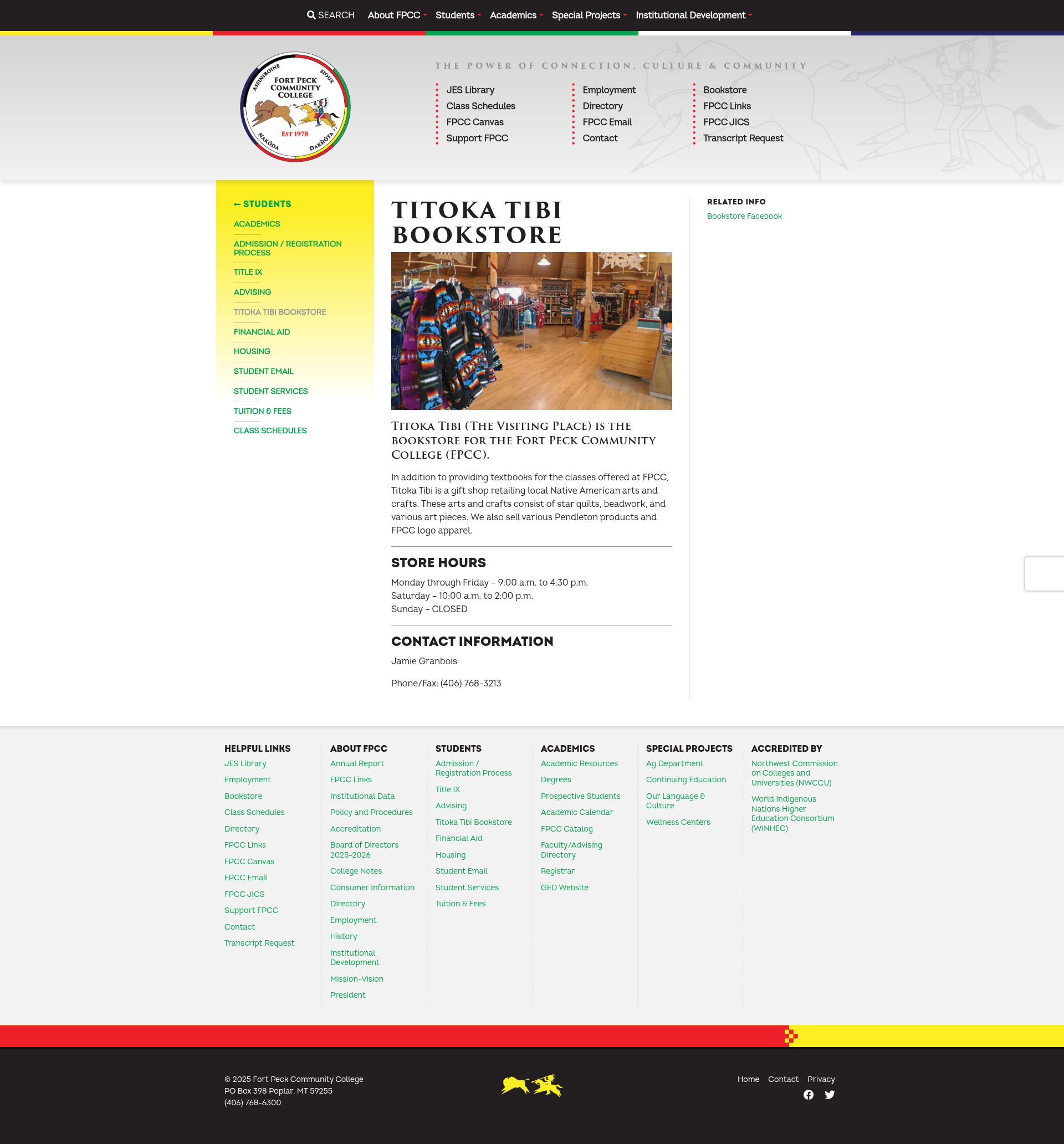This screenshot has width=1064, height=1144.
Task: Open Contact header quick link
Action: click(x=600, y=138)
